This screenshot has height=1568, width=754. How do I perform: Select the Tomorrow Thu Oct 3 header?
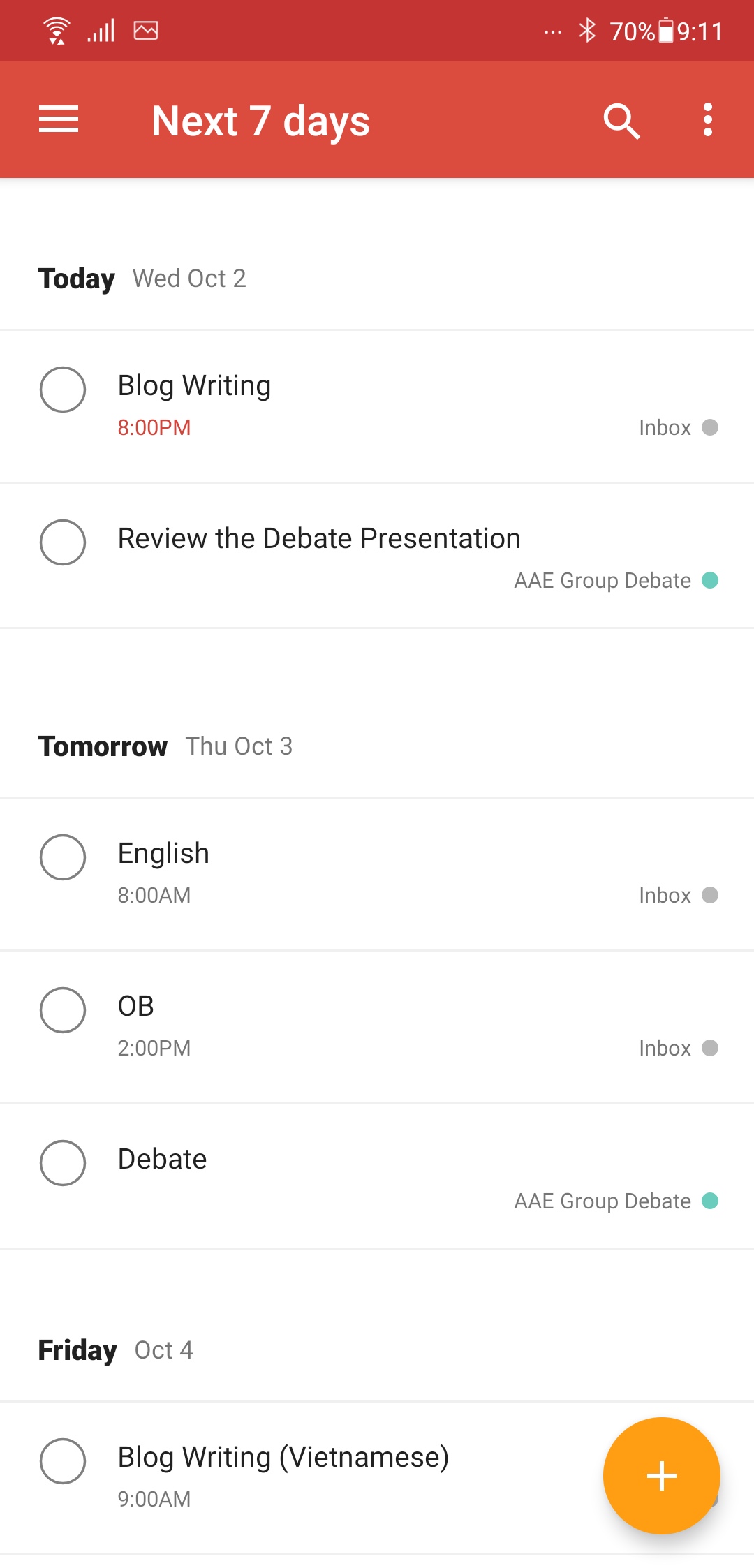pos(165,746)
